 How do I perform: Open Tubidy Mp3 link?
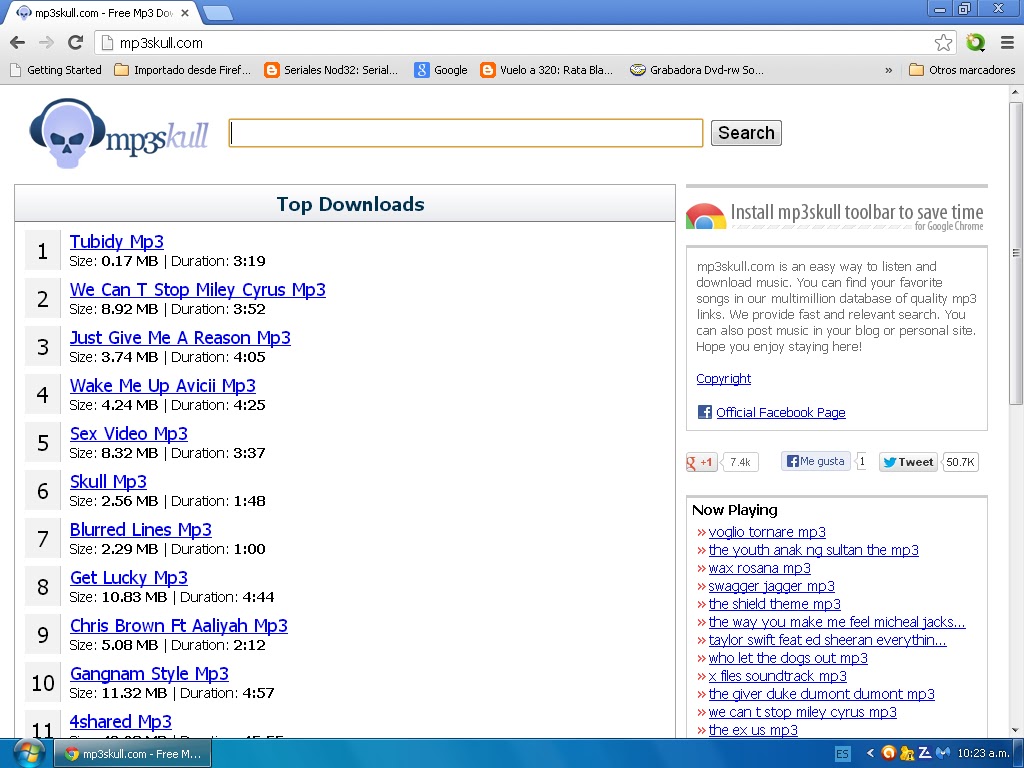[116, 242]
